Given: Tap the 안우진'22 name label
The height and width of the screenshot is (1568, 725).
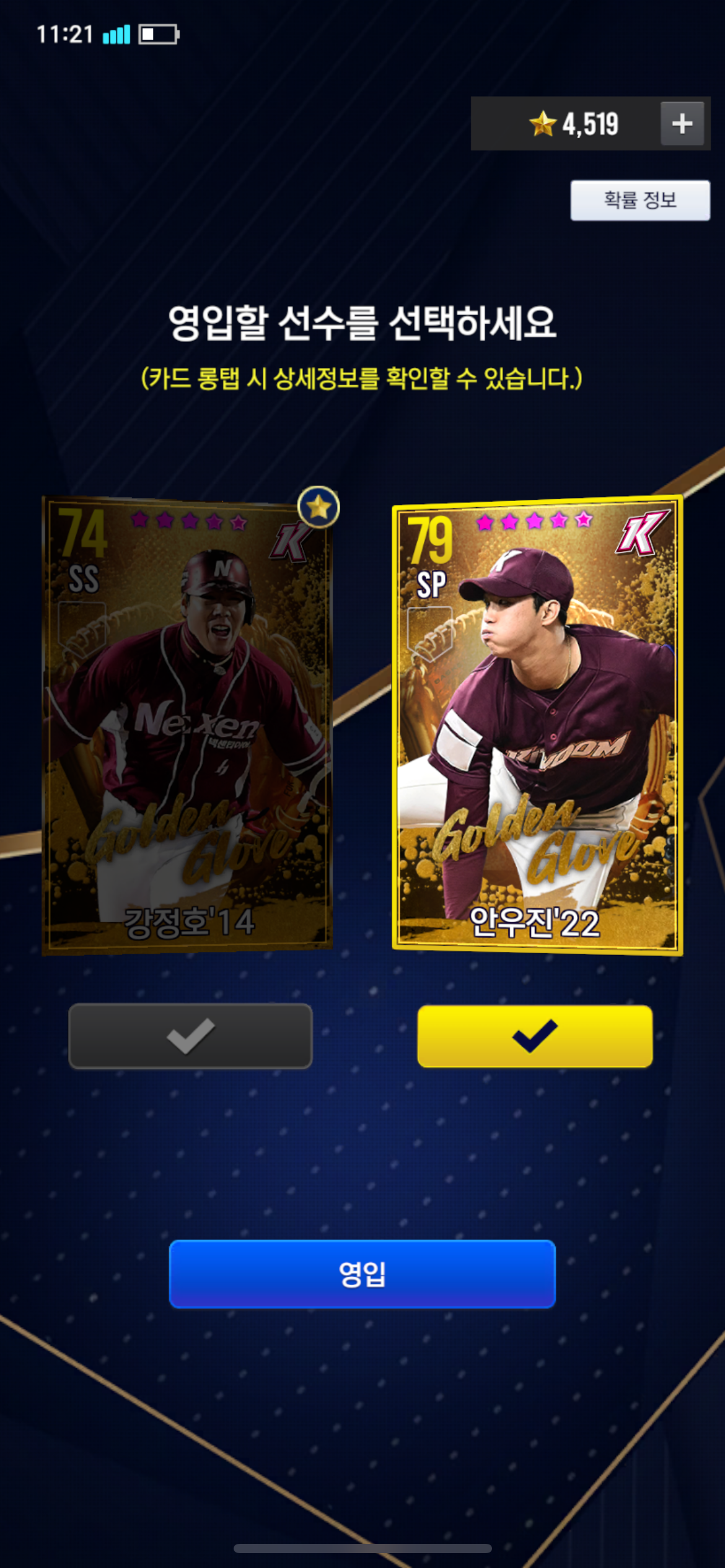Looking at the screenshot, I should (x=535, y=922).
